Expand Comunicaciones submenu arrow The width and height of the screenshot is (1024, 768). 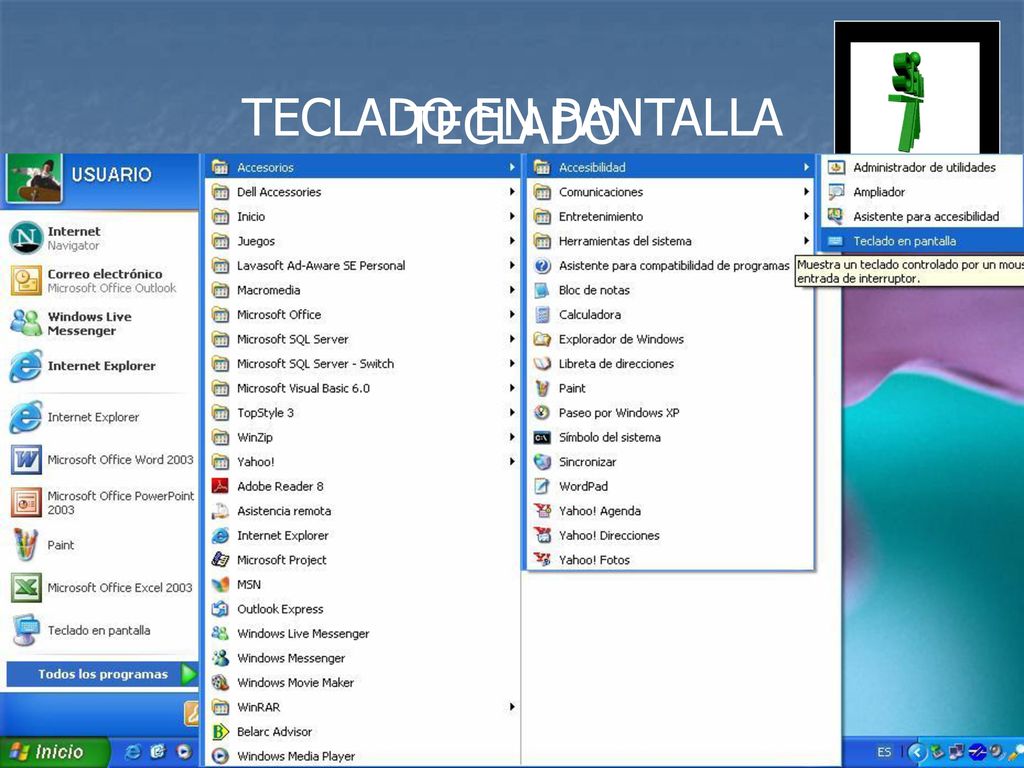(x=807, y=192)
